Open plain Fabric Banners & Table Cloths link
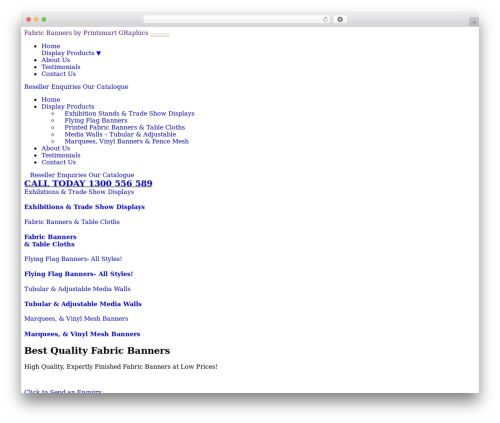Screen dimensions: 500x423 72,222
